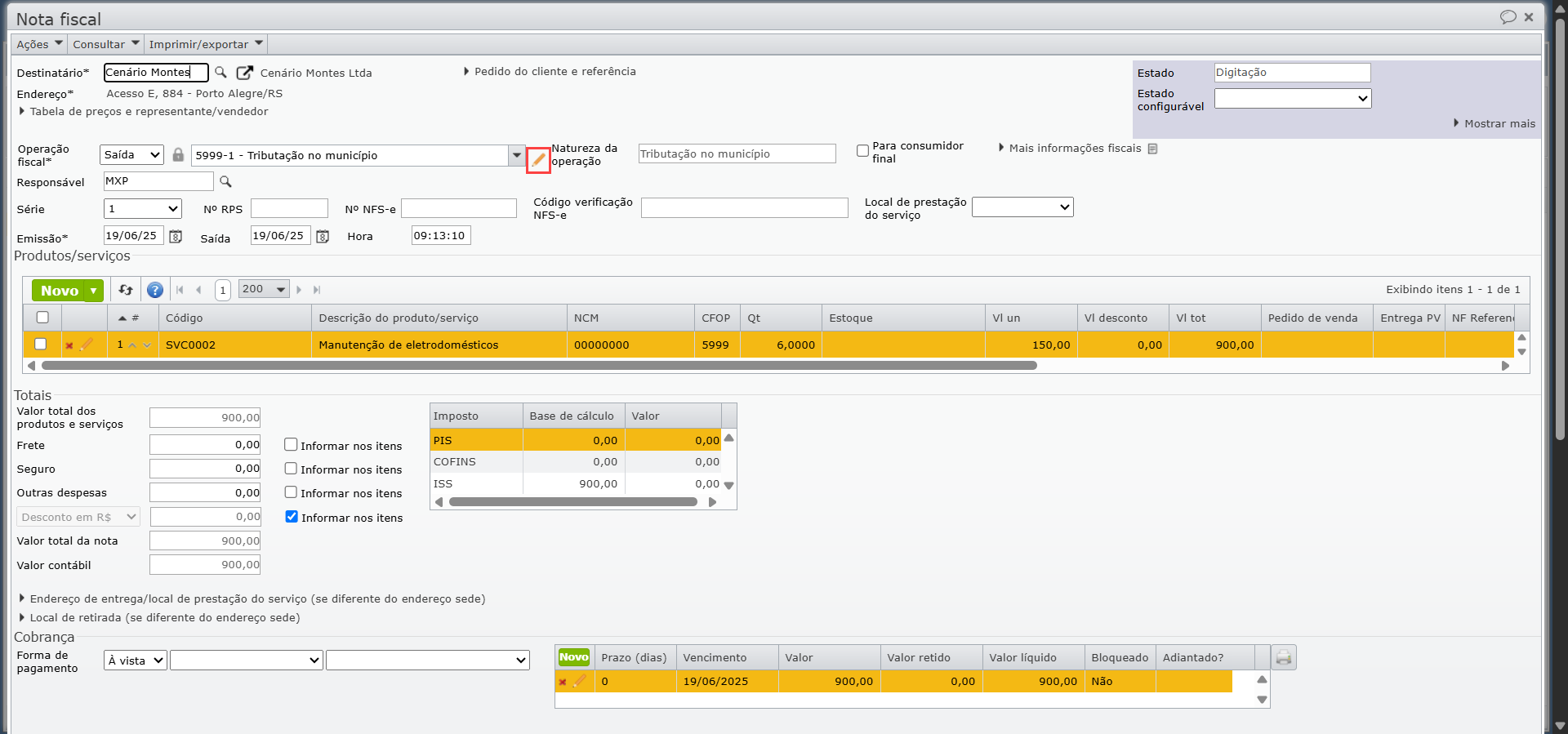Check the SVC0002 row checkbox
This screenshot has height=734, width=1568.
pyautogui.click(x=40, y=345)
